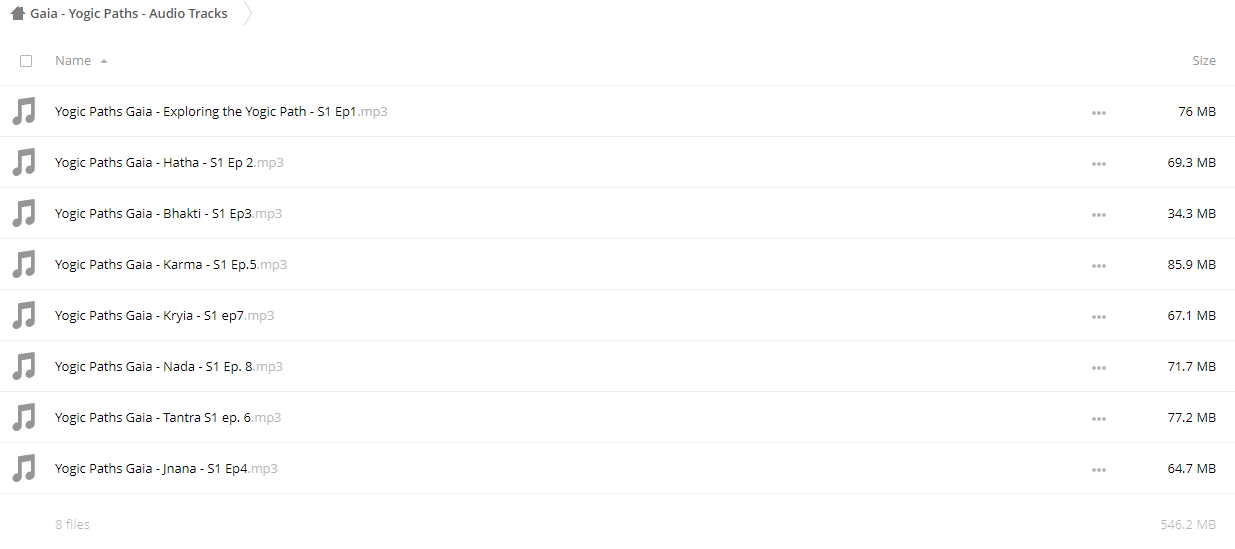Click music note icon for Hatha track
Viewport: 1235px width, 549px height.
click(x=24, y=162)
